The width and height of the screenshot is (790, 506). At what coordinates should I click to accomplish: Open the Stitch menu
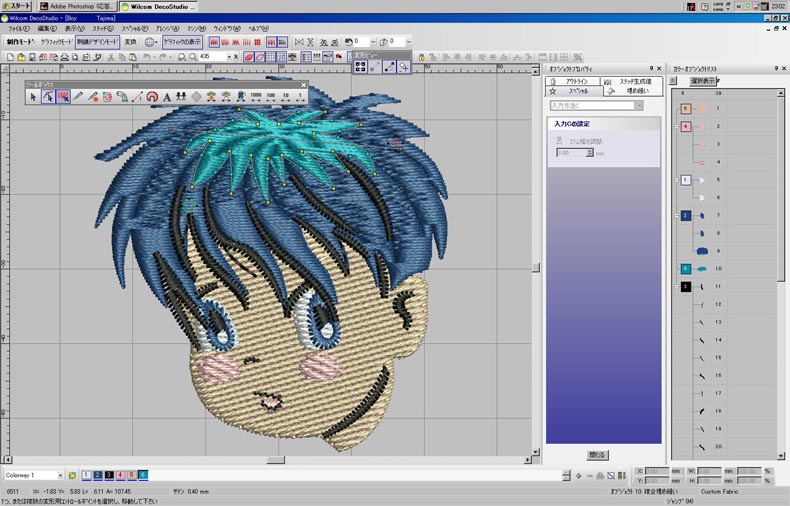click(x=103, y=29)
